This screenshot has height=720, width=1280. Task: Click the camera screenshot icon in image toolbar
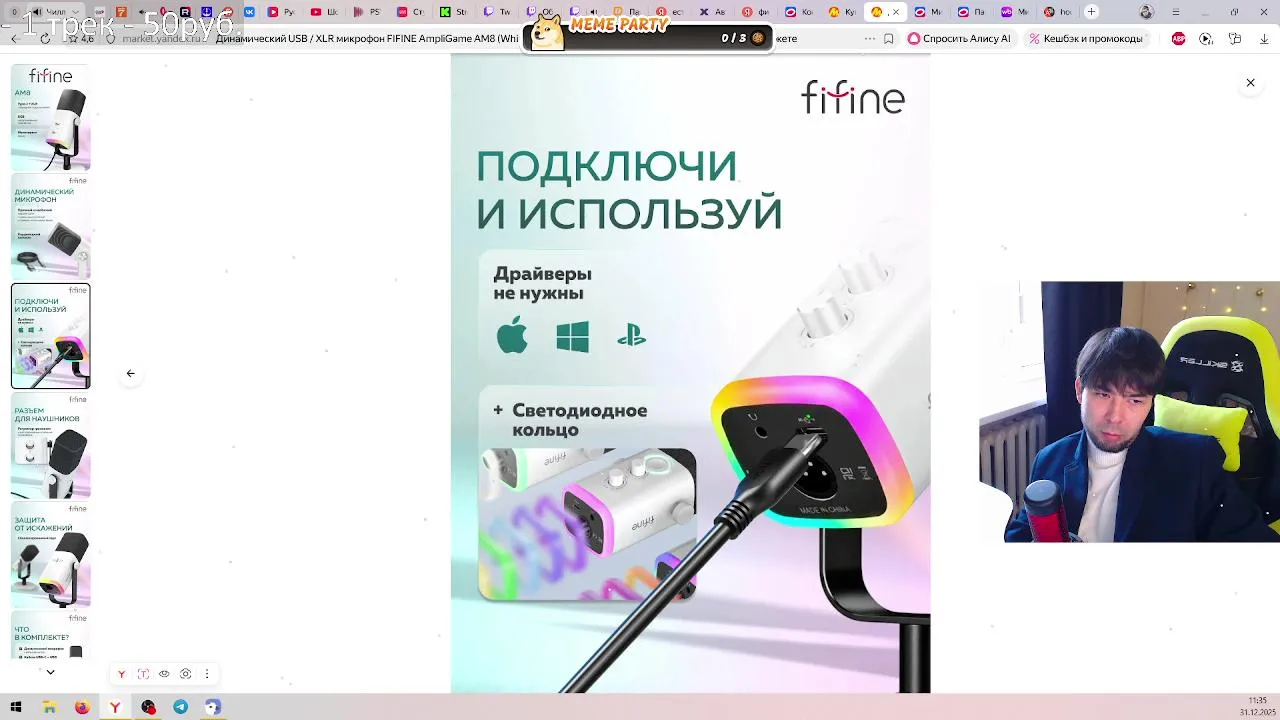185,674
